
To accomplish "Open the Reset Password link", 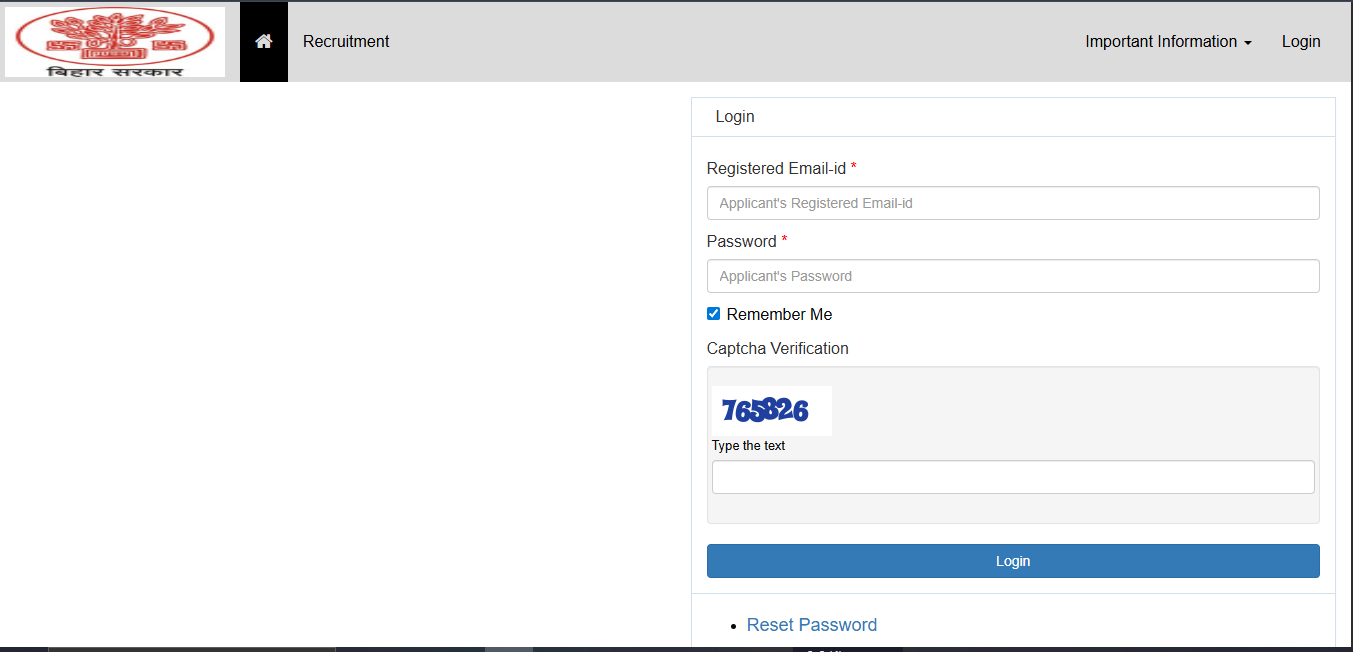I will coord(812,625).
